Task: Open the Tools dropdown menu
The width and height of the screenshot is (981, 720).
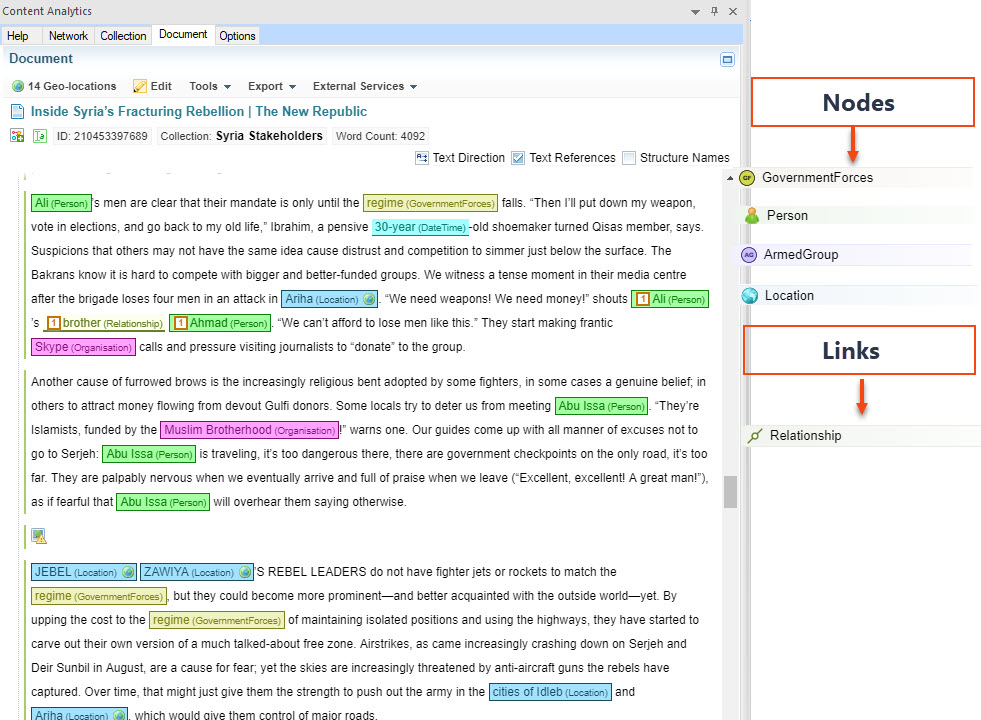Action: (x=210, y=87)
